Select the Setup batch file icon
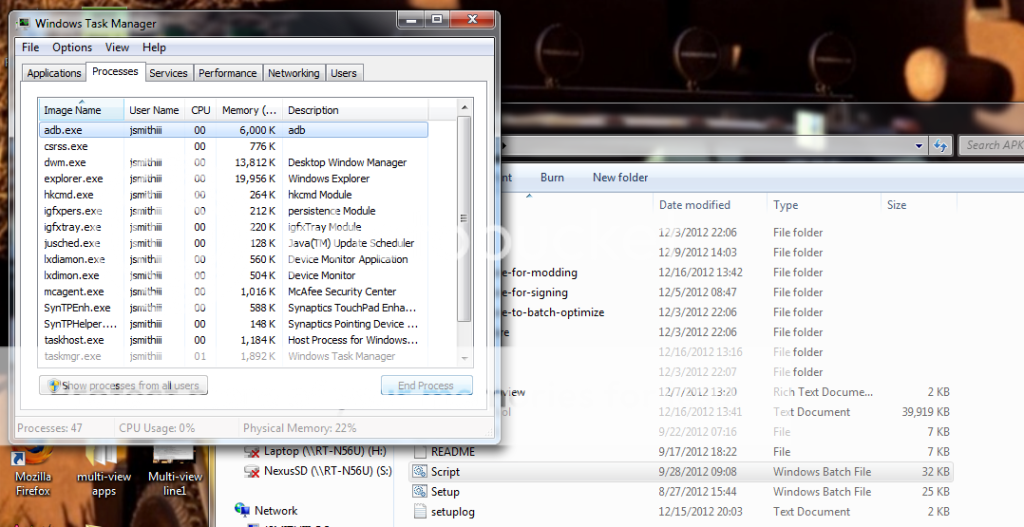Screen dimensions: 1024x527 pos(420,492)
